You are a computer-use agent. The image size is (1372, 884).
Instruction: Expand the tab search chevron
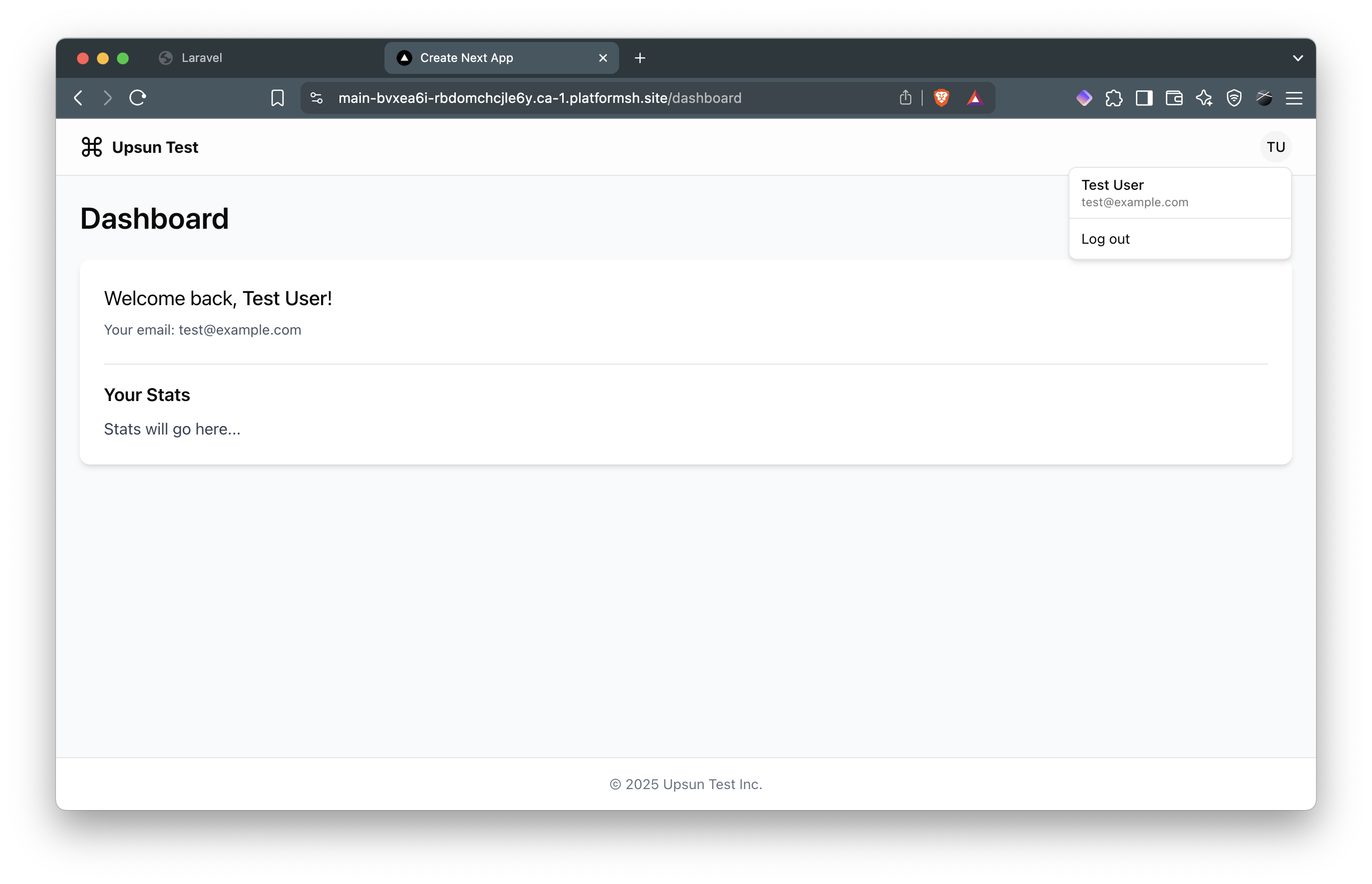[x=1298, y=58]
